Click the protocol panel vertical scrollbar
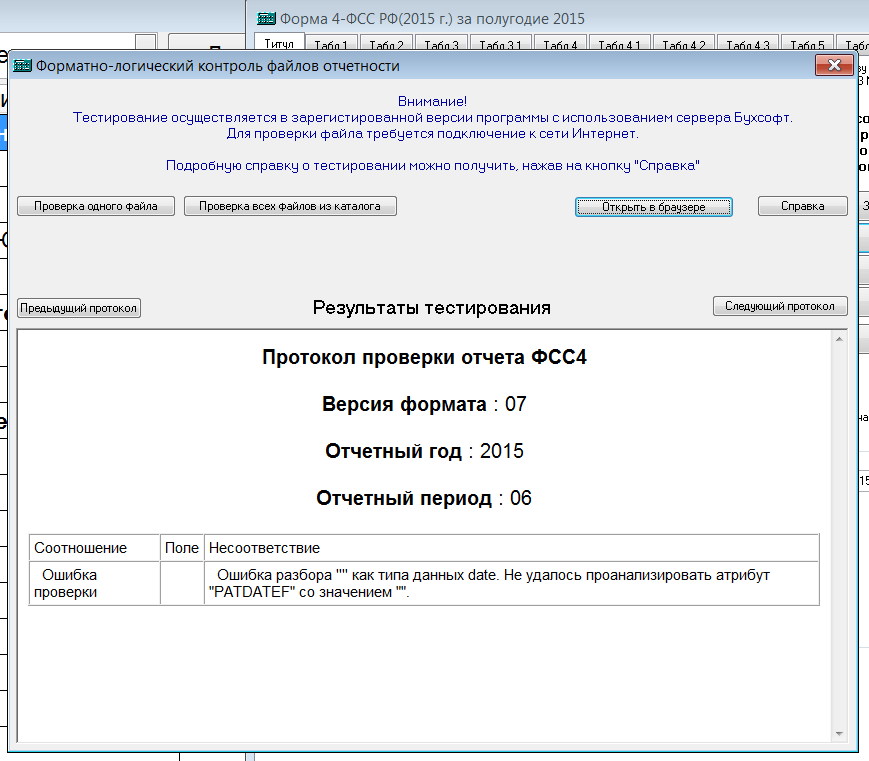The height and width of the screenshot is (761, 869). tap(838, 538)
